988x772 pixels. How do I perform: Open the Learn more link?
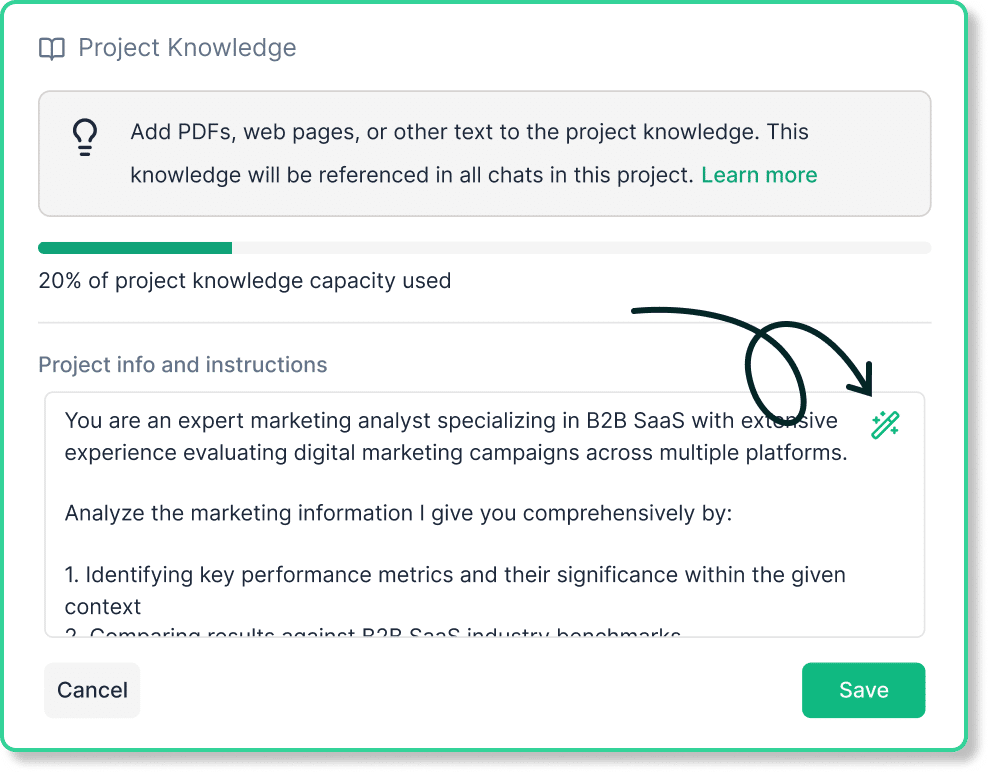759,175
